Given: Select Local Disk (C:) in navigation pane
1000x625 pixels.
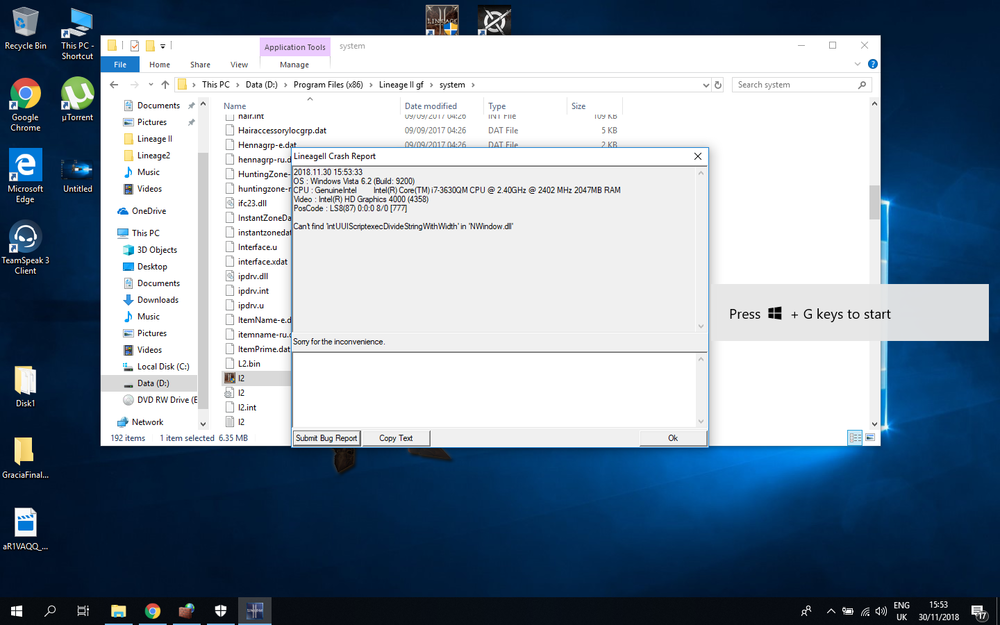Looking at the screenshot, I should coord(162,367).
